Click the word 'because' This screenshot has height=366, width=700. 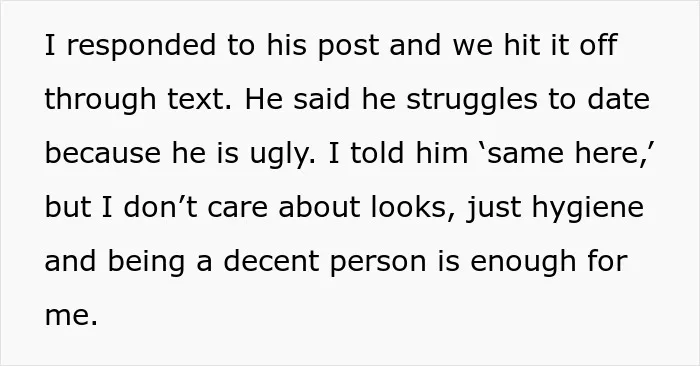point(103,153)
